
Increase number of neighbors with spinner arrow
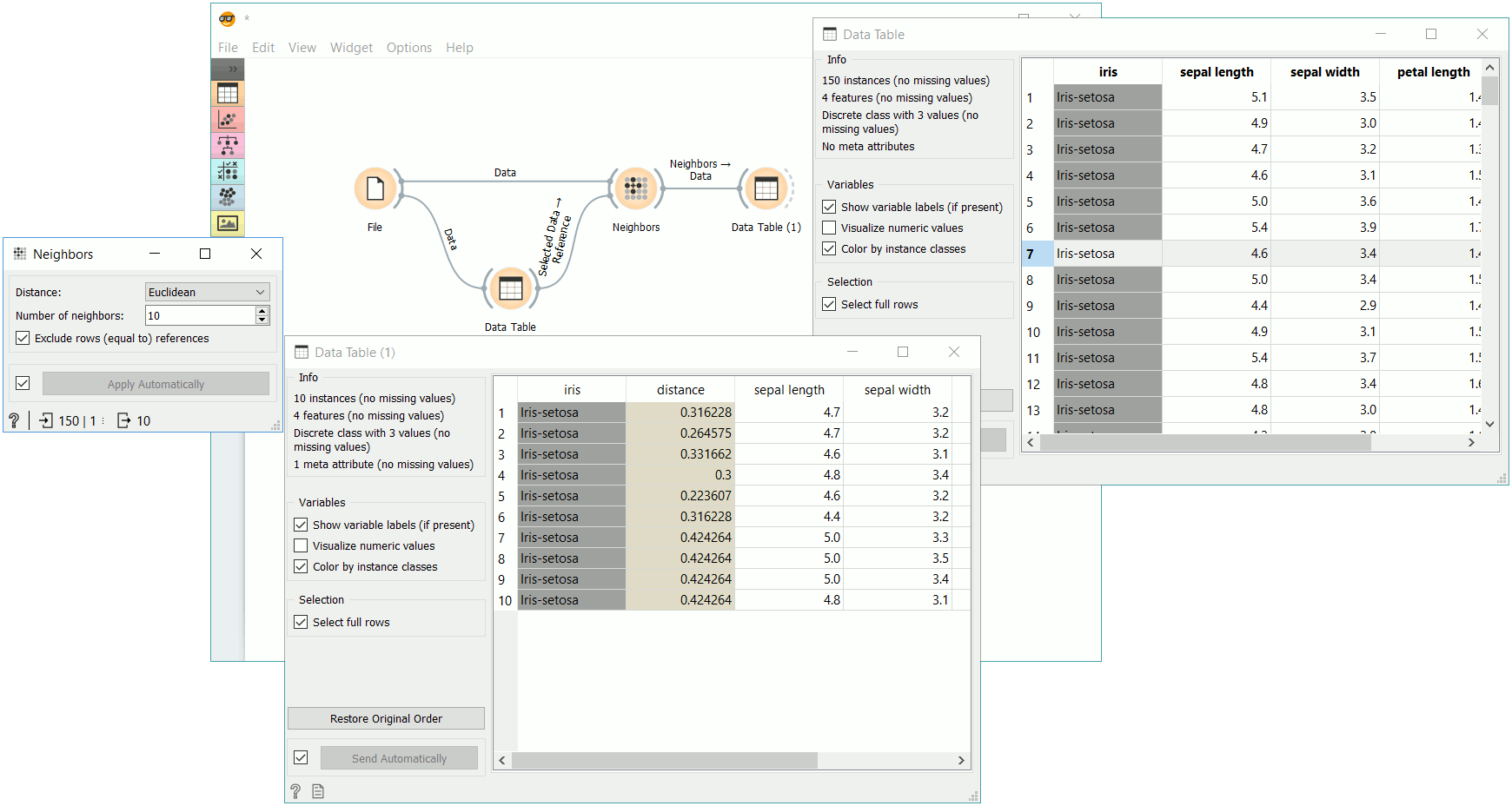(x=262, y=311)
